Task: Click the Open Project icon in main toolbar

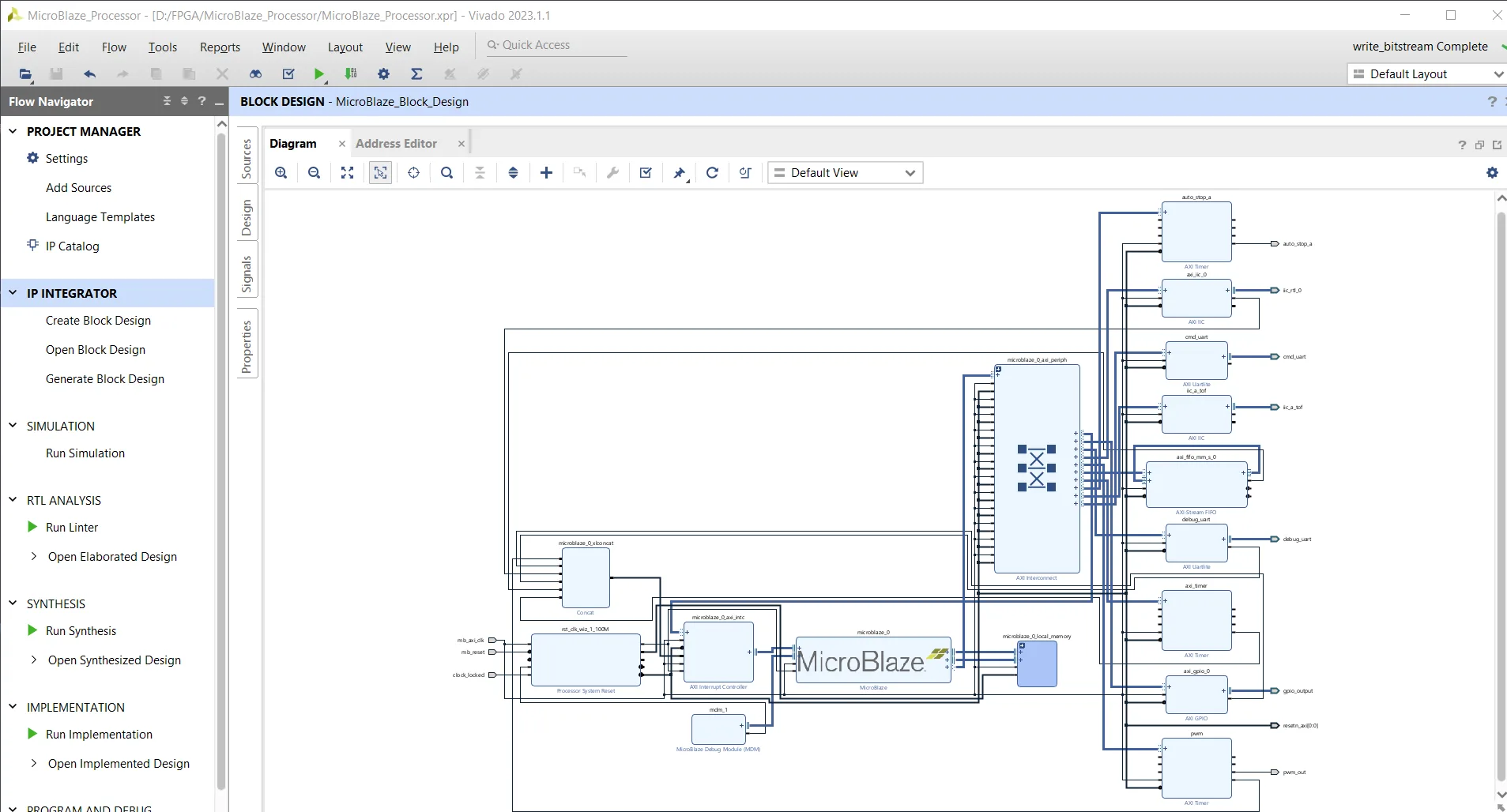Action: point(25,74)
